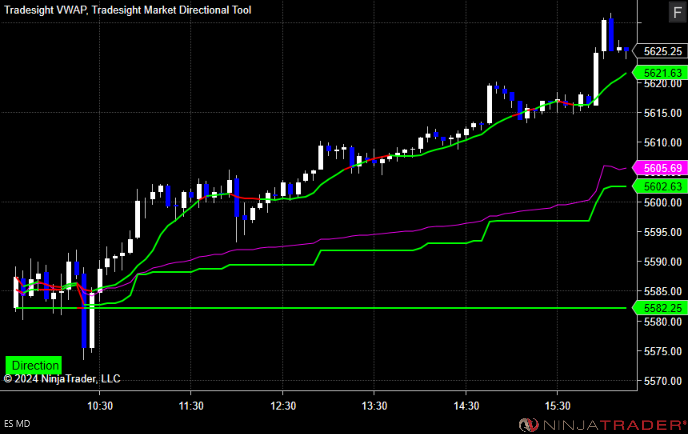This screenshot has height=434, width=688.
Task: Click the 5575.00 price axis label
Action: point(663,351)
